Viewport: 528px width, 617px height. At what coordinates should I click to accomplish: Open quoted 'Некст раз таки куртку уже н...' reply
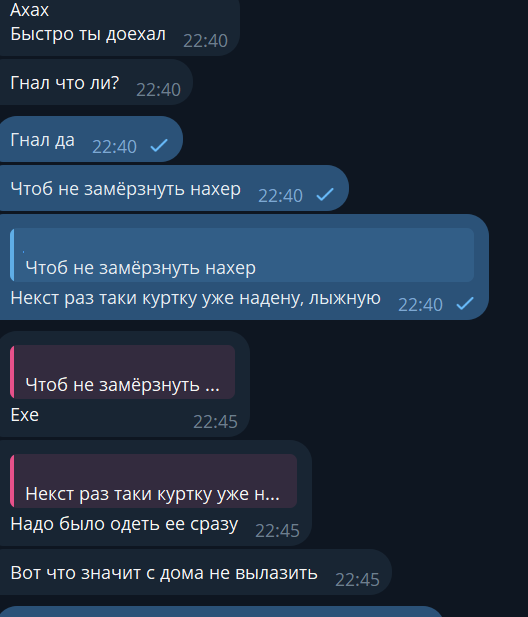pyautogui.click(x=153, y=481)
